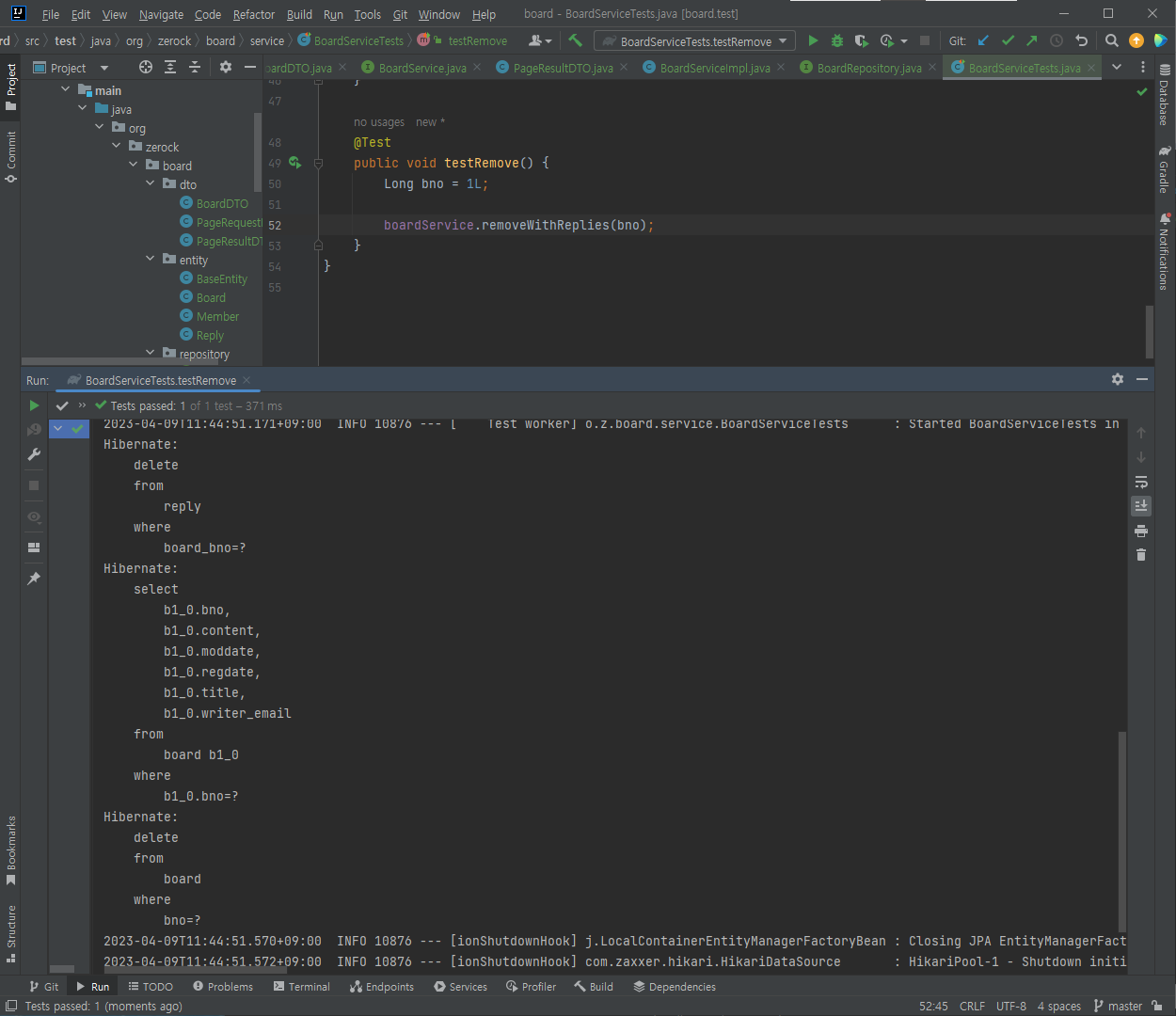Click the editor vertical scrollbar thumb
Viewport: 1176px width, 1016px height.
point(1149,331)
